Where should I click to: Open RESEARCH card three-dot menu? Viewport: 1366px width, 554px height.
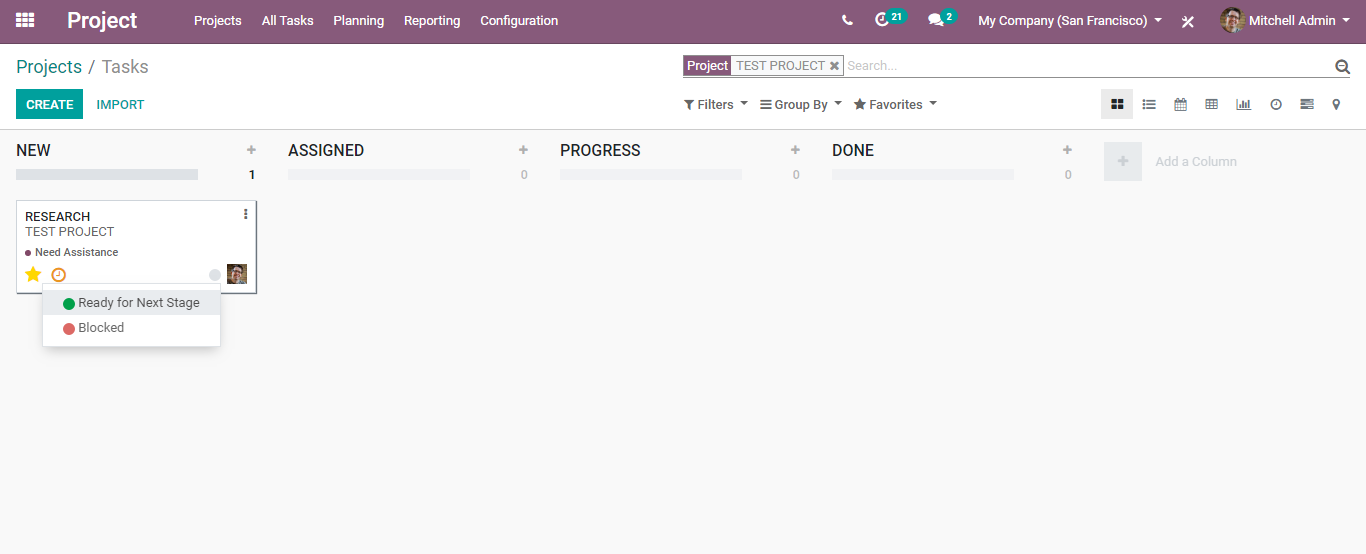coord(246,214)
